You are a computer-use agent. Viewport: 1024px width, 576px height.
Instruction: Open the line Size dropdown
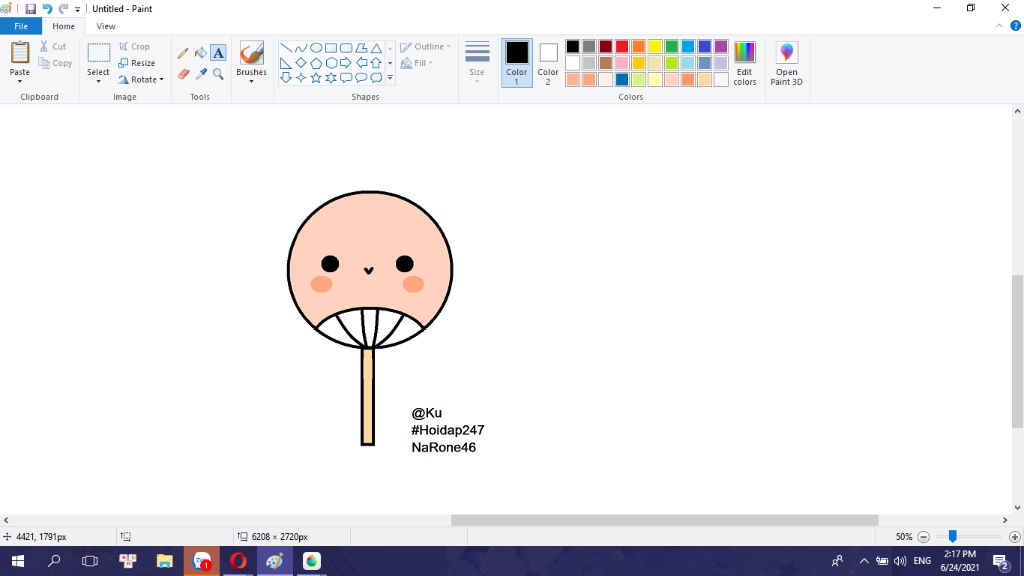[x=477, y=63]
